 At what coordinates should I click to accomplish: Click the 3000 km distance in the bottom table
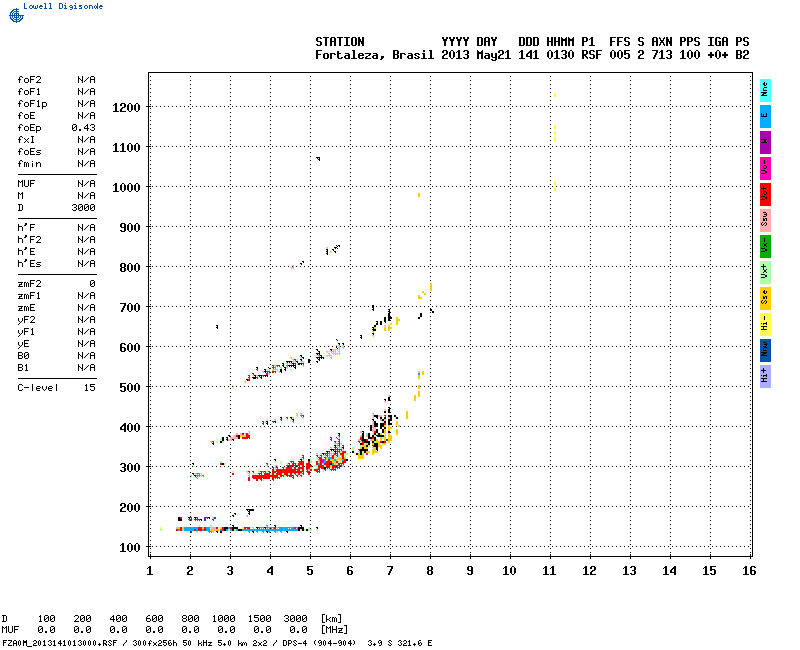point(295,619)
